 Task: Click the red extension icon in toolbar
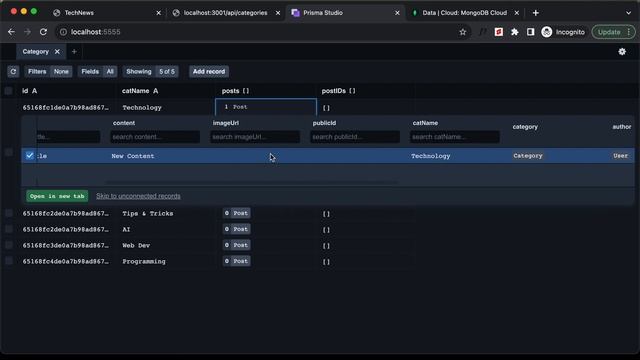click(498, 32)
